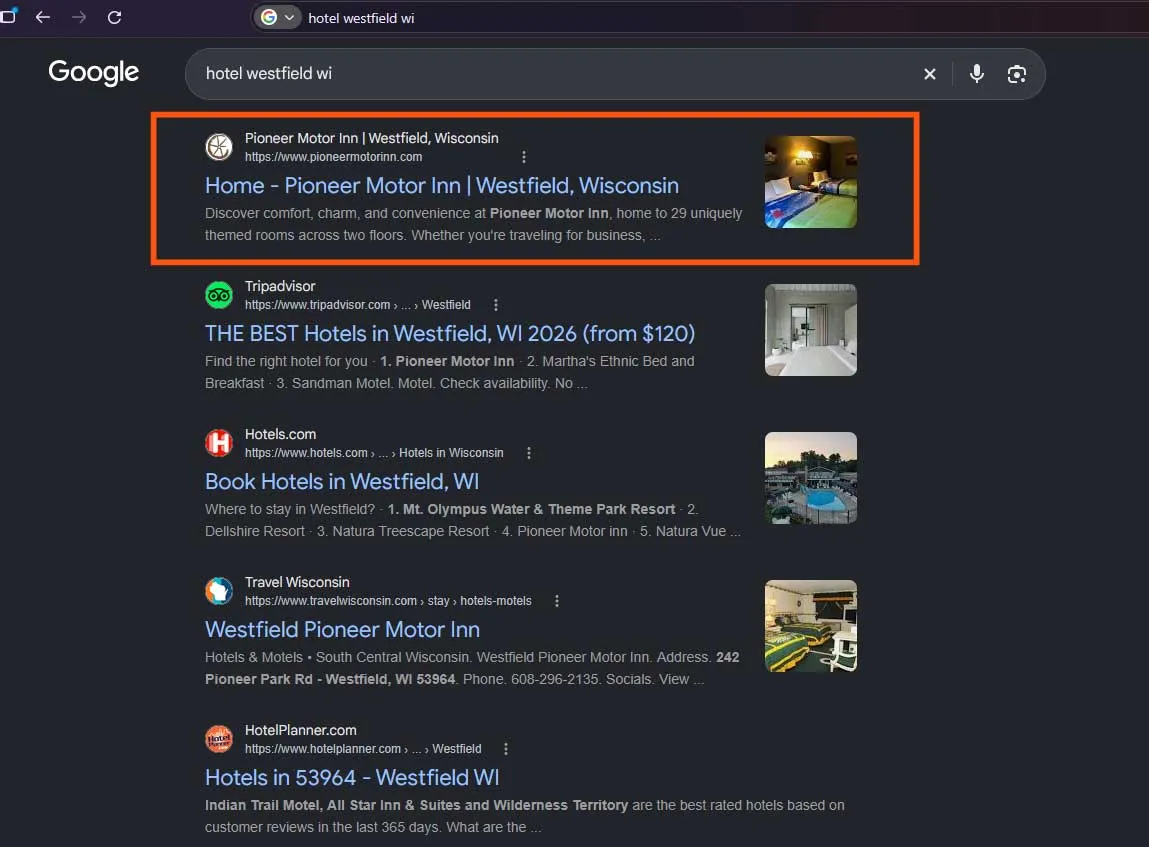Open Book Hotels in Westfield, WI link
The width and height of the screenshot is (1149, 847).
click(342, 481)
